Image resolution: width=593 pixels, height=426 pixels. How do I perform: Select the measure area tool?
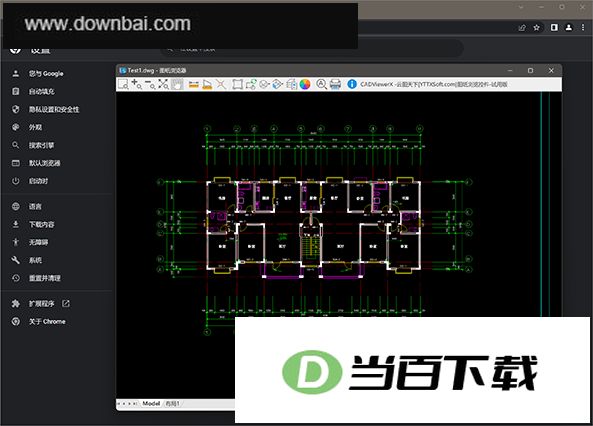click(x=207, y=84)
